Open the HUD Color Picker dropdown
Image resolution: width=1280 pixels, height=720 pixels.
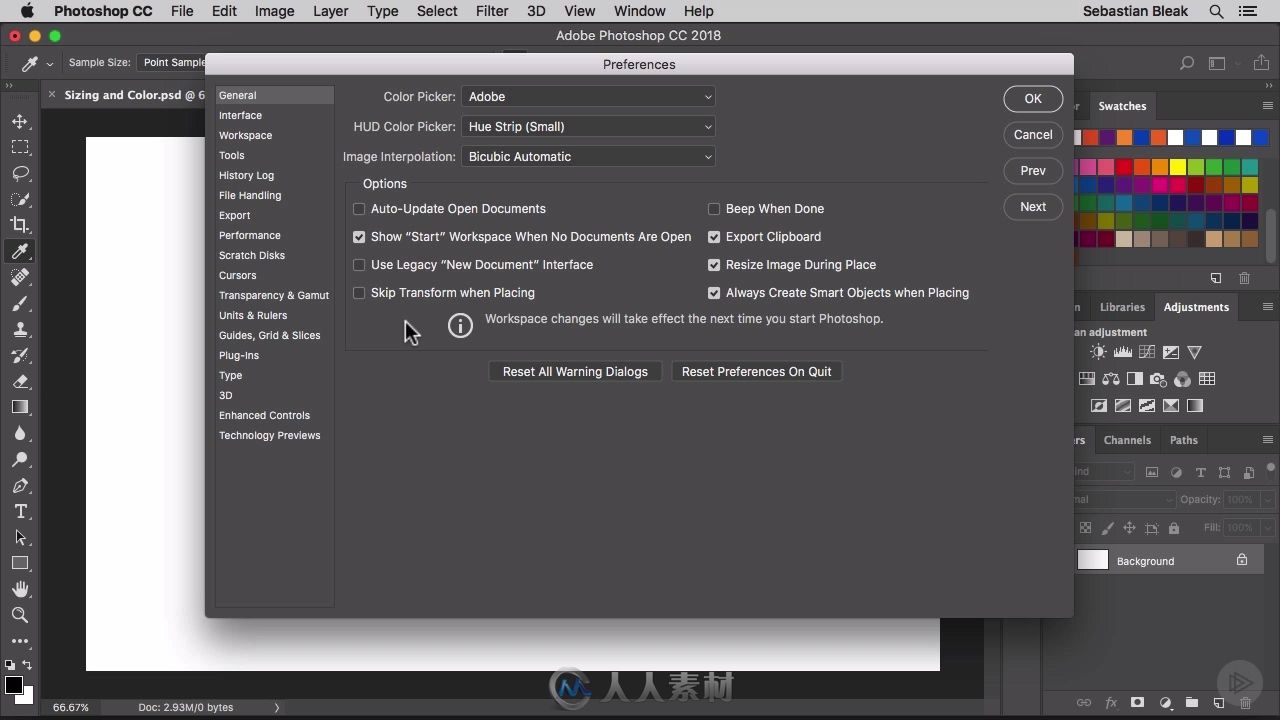tap(588, 127)
